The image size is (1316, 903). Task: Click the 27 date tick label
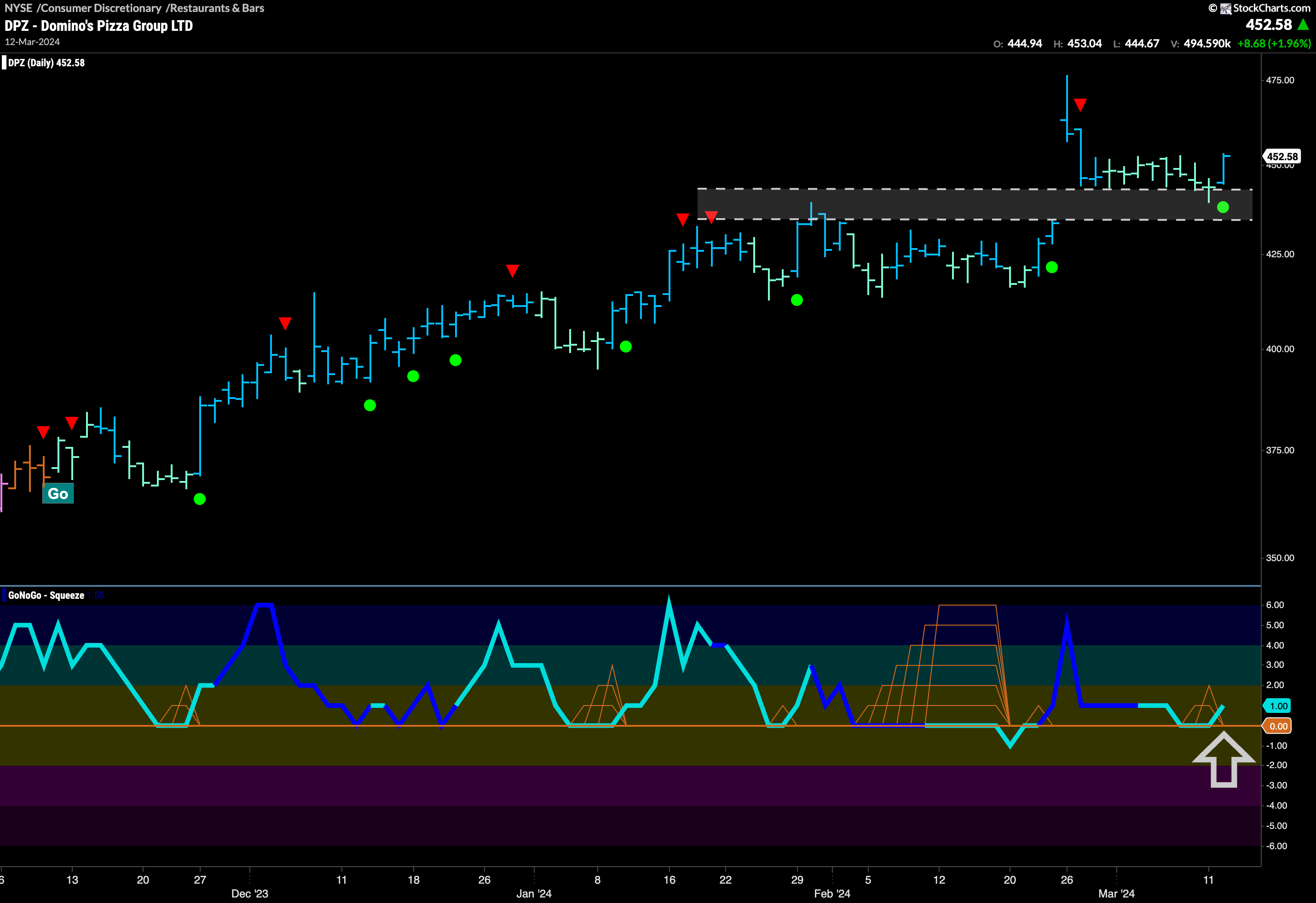pos(200,880)
